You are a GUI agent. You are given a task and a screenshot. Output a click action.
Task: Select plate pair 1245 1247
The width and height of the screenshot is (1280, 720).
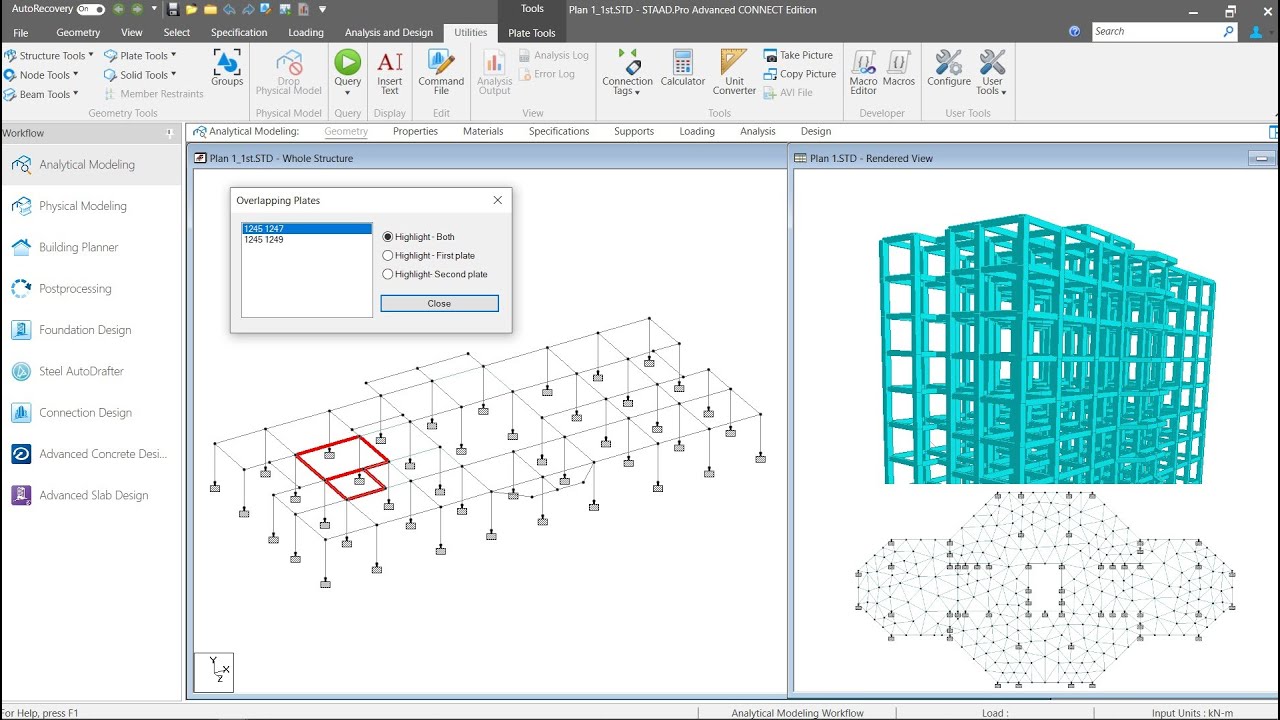(x=307, y=229)
